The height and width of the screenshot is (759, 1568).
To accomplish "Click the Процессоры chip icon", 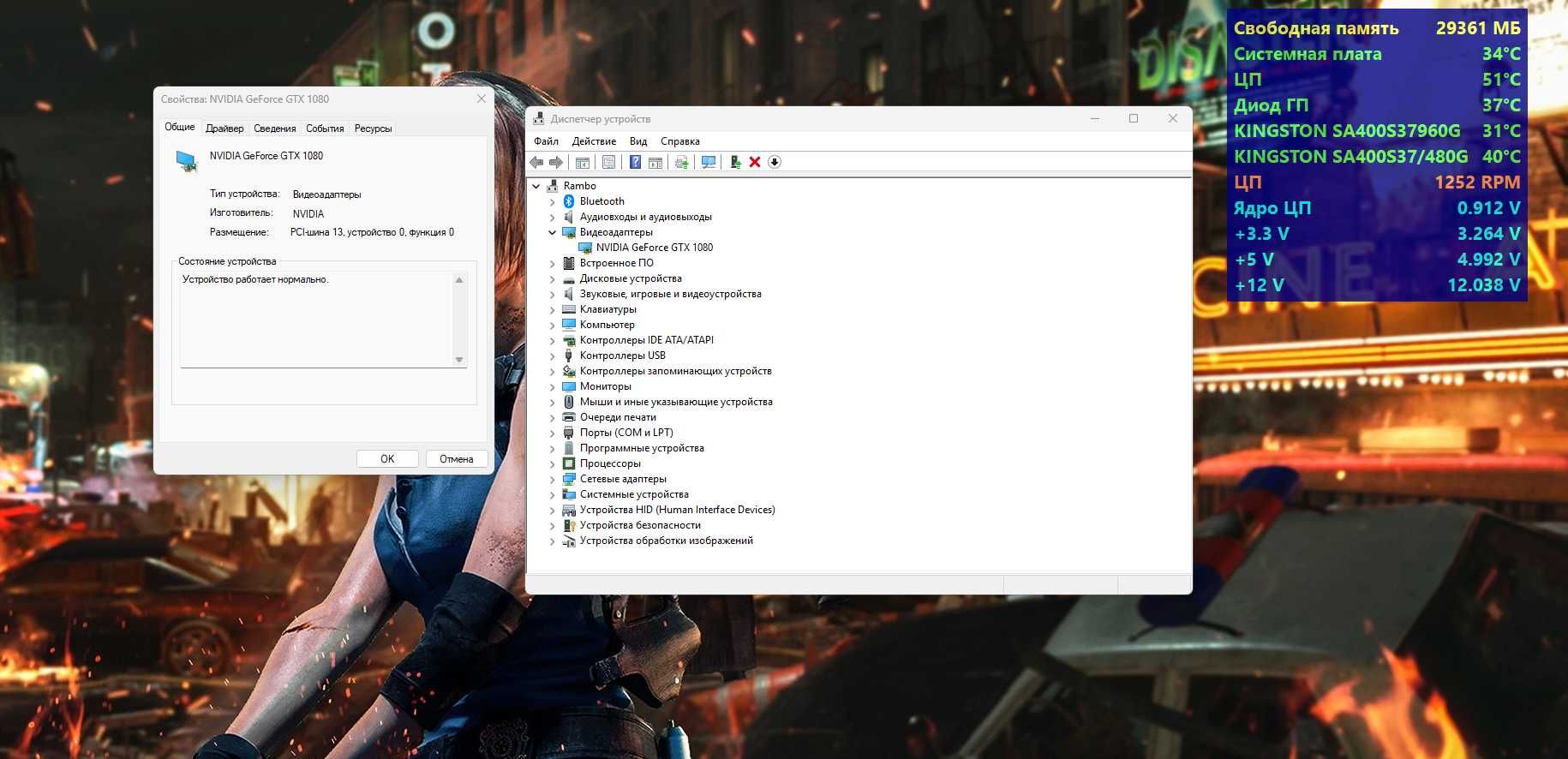I will 569,463.
